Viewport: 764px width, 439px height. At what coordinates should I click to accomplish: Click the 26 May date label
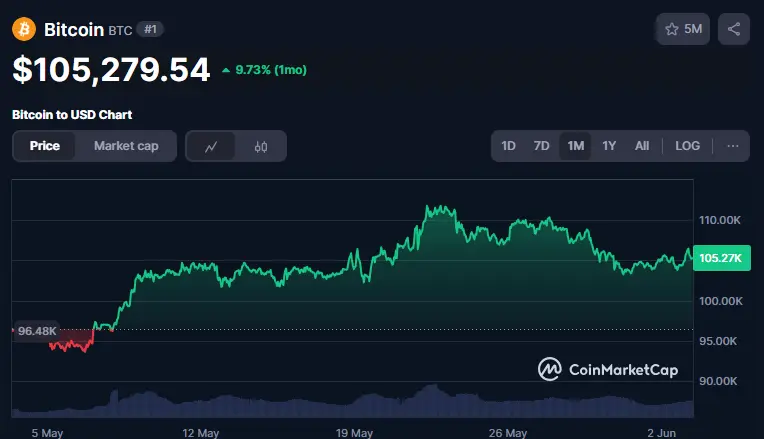[x=508, y=433]
